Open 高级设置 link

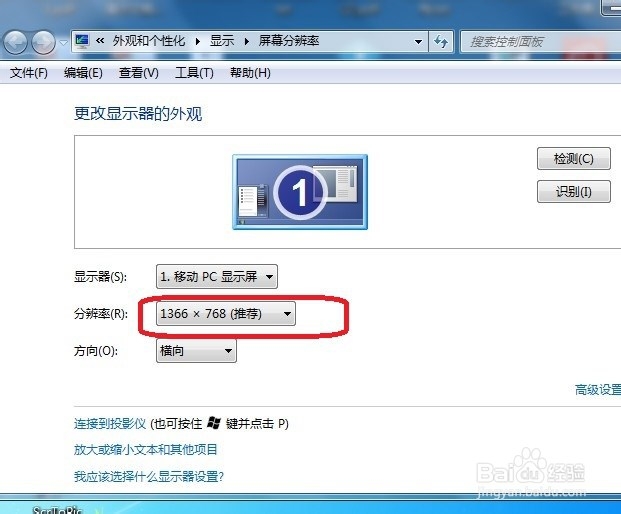[x=598, y=390]
